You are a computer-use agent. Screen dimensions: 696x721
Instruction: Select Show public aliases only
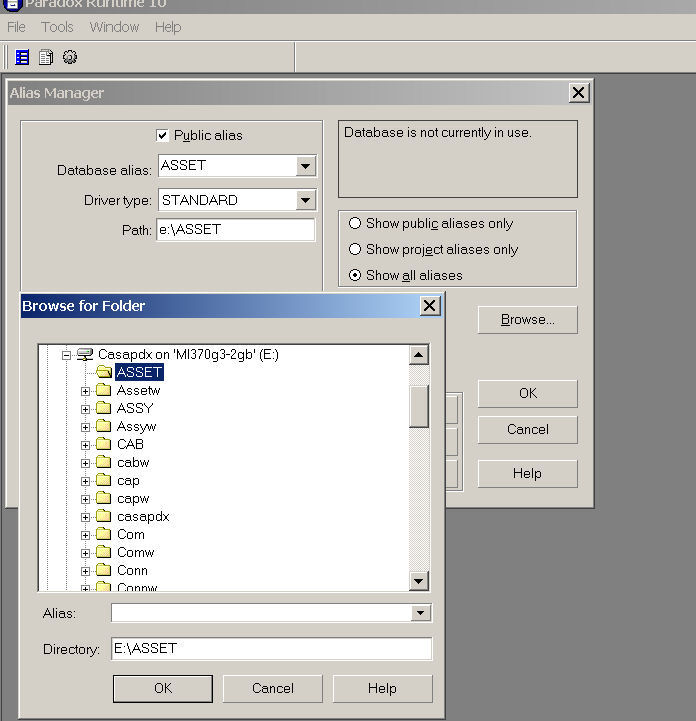click(355, 223)
